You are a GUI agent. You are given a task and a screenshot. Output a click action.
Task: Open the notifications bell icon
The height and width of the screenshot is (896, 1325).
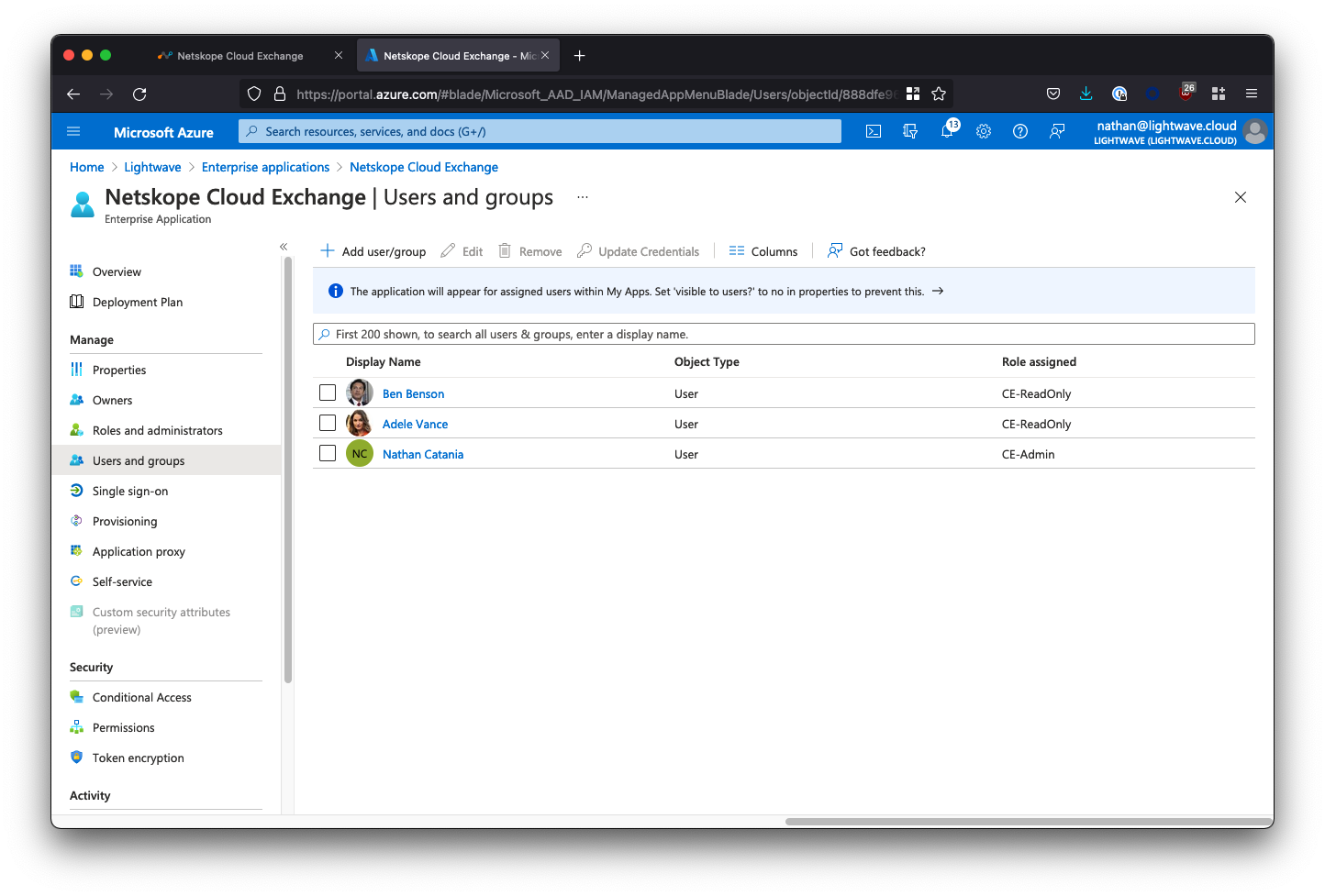tap(947, 131)
